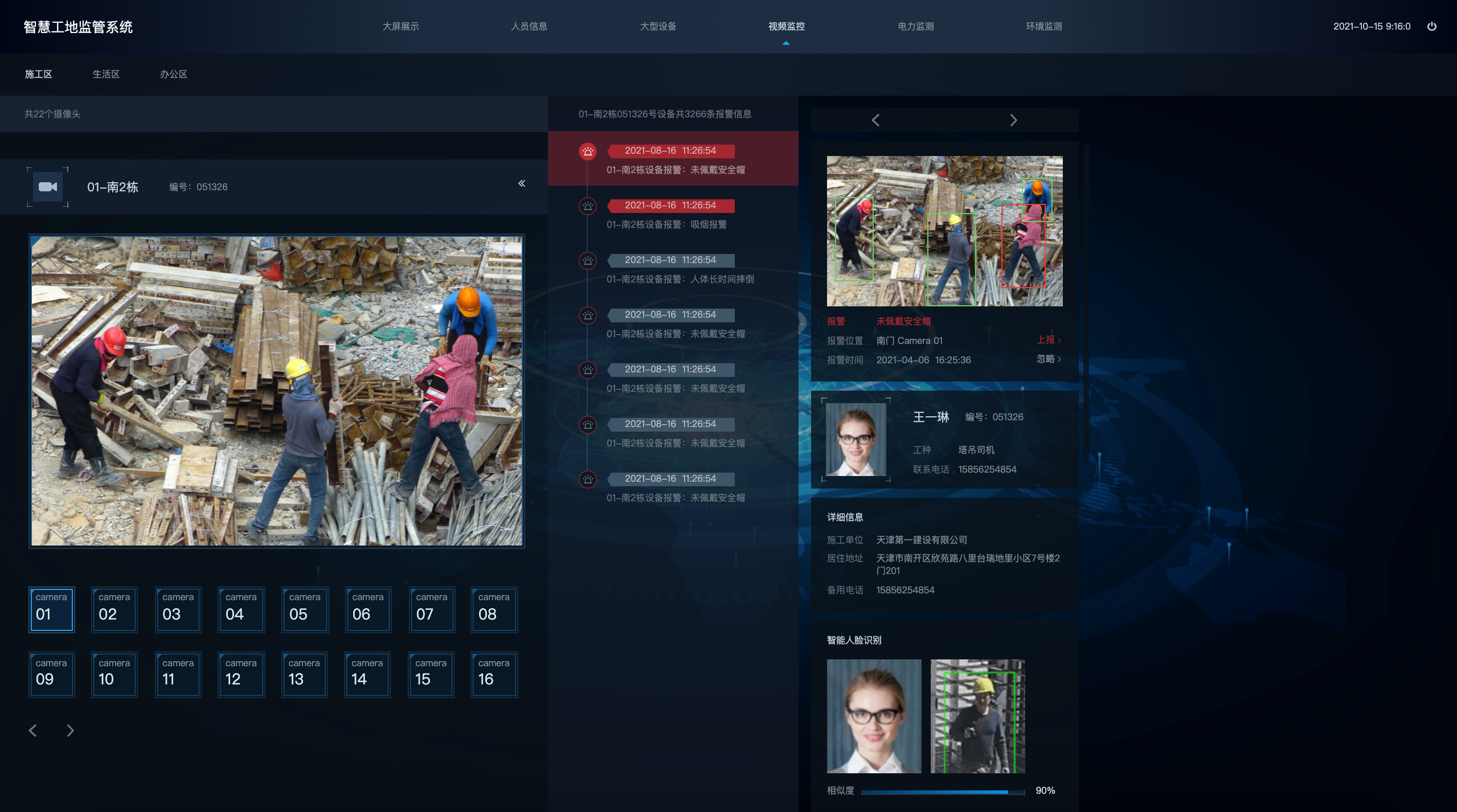Viewport: 1457px width, 812px height.
Task: Collapse camera panel with double-chevron icon
Action: point(522,183)
